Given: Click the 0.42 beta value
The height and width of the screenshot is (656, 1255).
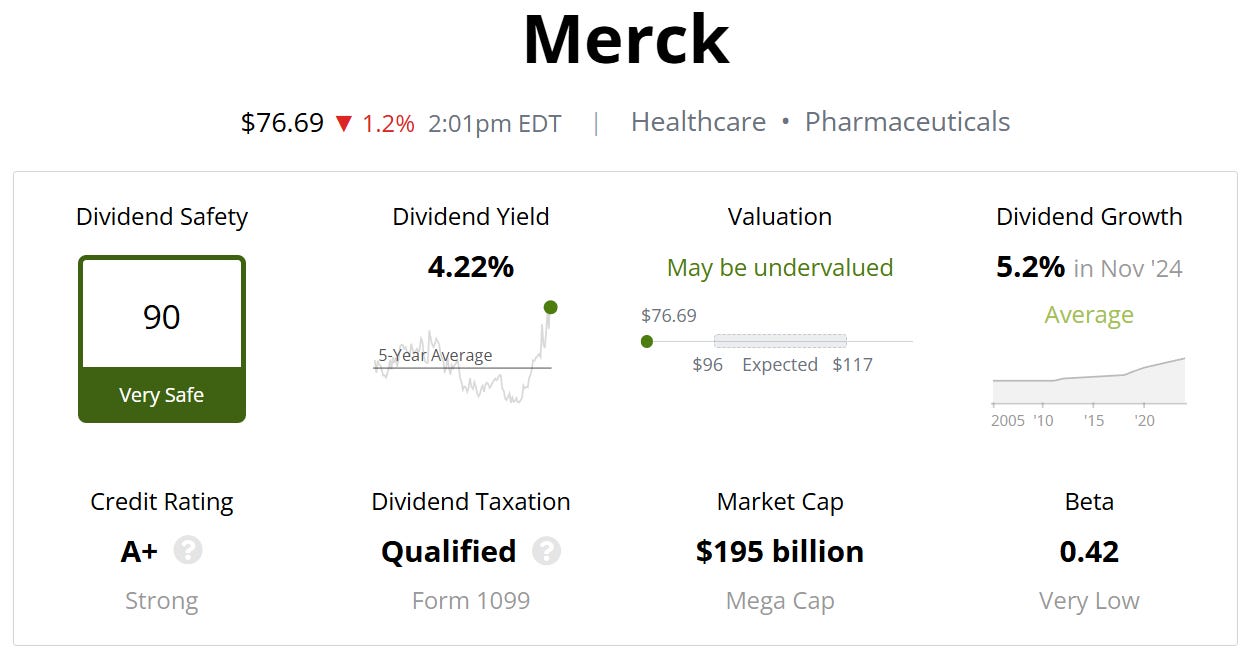Looking at the screenshot, I should click(1089, 551).
